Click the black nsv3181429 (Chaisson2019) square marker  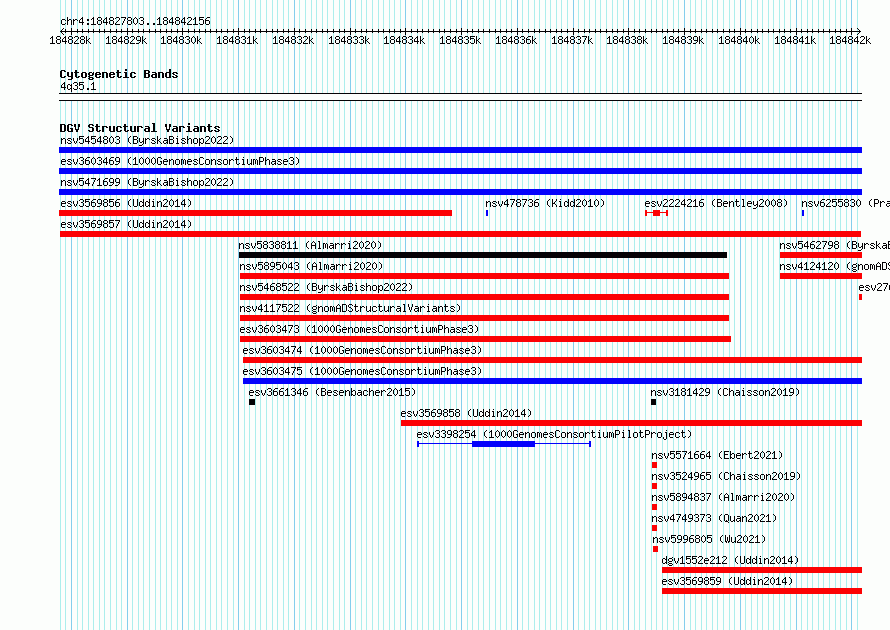653,402
